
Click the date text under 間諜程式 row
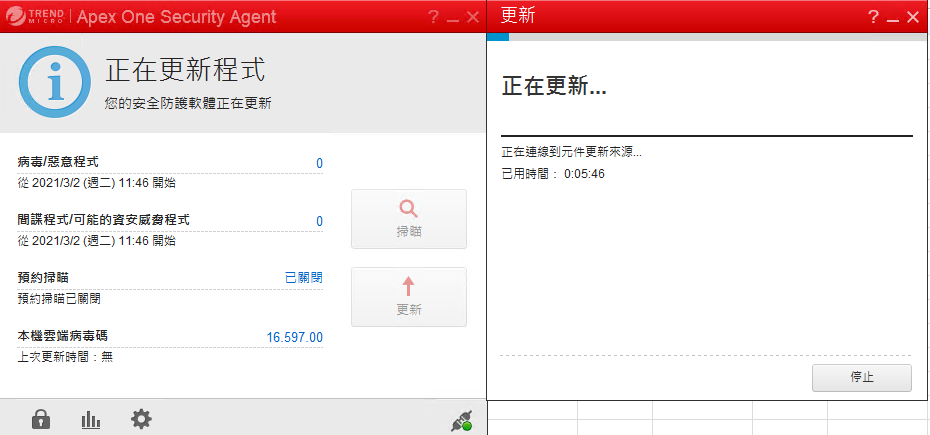[x=97, y=241]
